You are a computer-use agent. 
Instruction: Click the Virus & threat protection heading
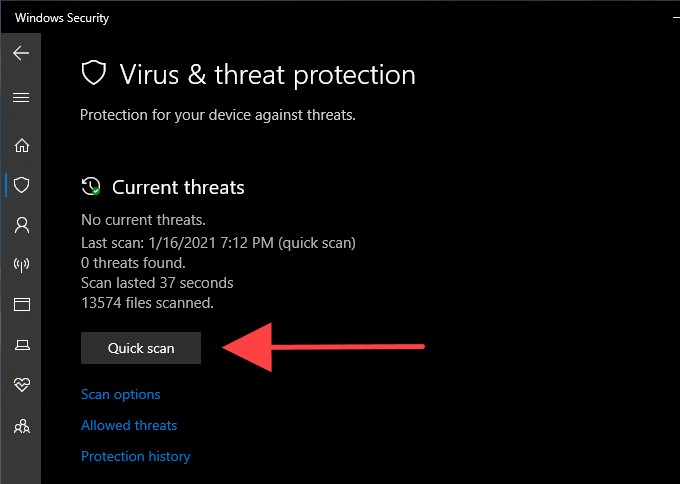267,74
